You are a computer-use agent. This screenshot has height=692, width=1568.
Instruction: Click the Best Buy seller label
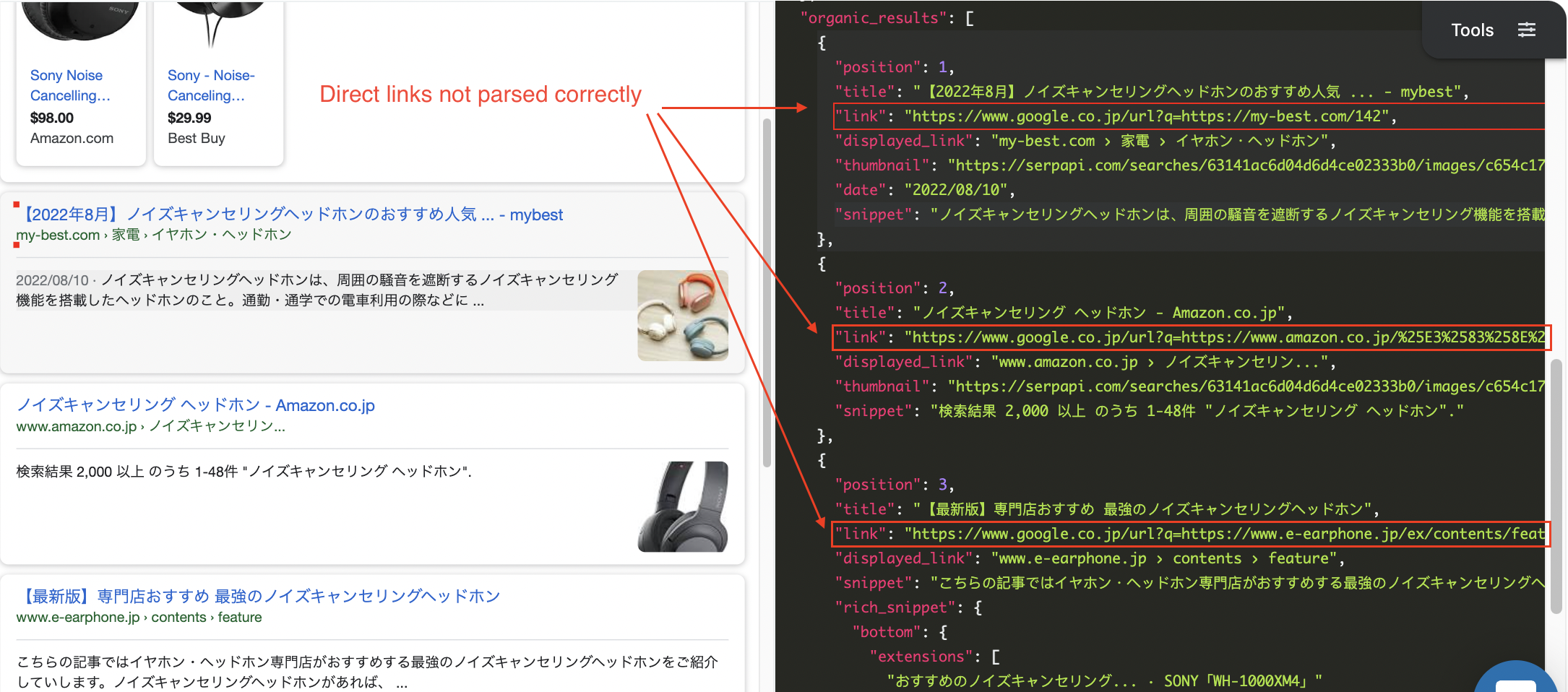pos(195,138)
